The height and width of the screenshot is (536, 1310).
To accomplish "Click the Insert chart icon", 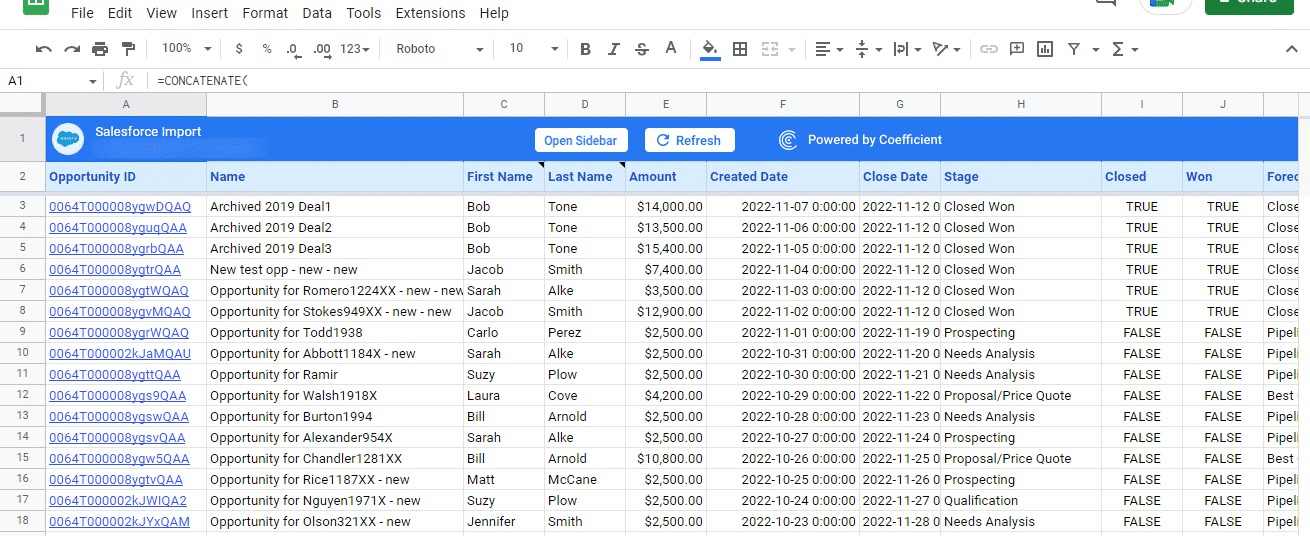I will click(x=1045, y=49).
